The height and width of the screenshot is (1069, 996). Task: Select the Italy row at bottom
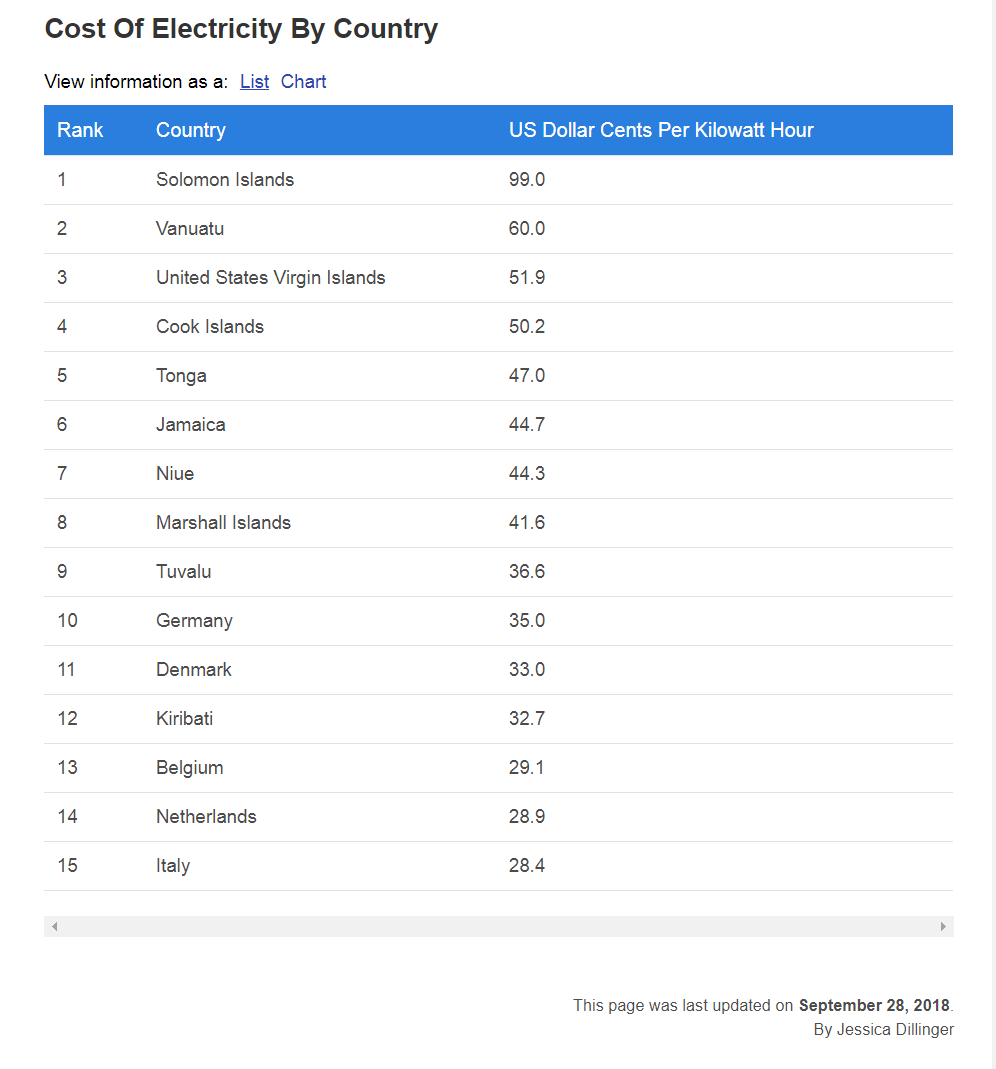pos(498,866)
